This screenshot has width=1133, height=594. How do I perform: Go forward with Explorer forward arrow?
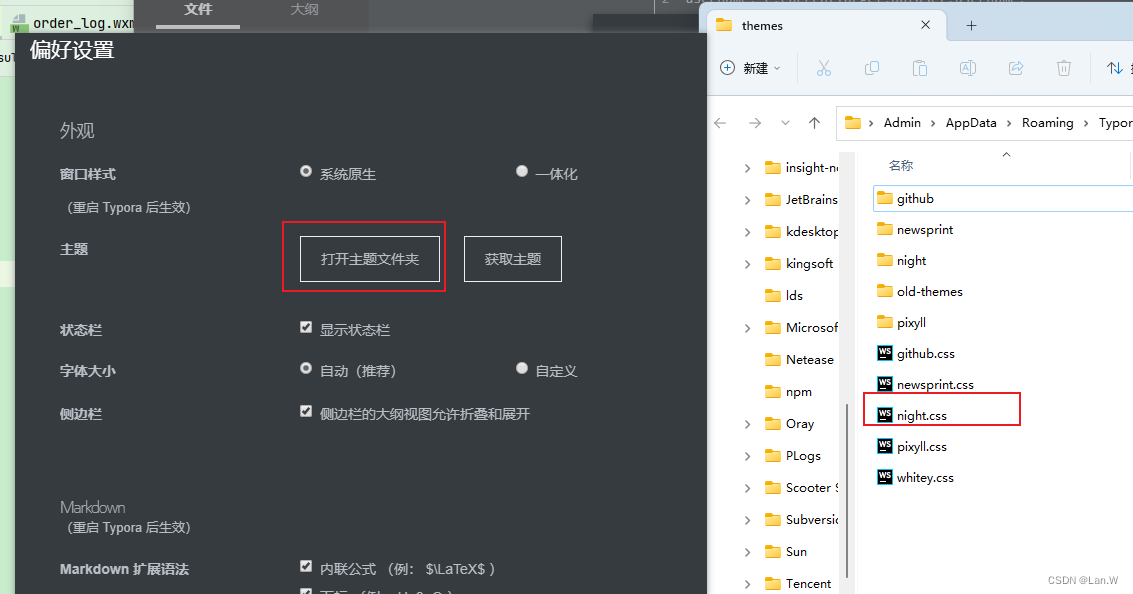pyautogui.click(x=754, y=123)
